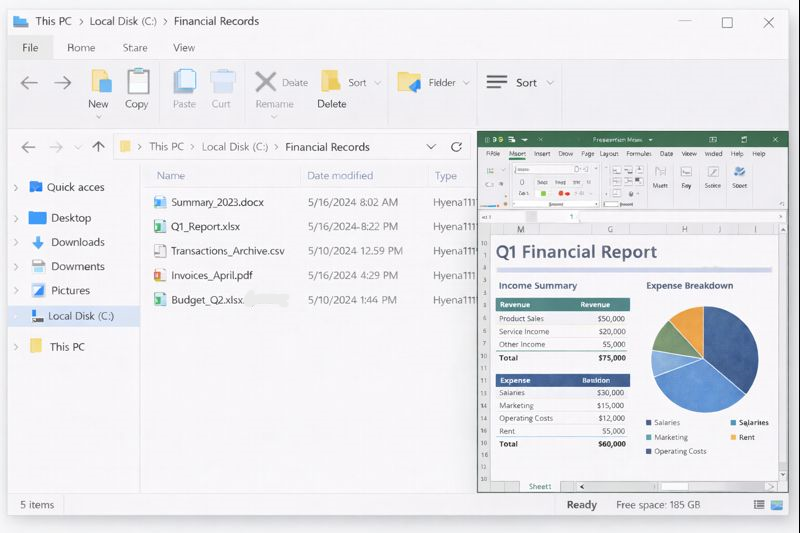The width and height of the screenshot is (800, 533).
Task: Open the address bar history dropdown
Action: click(431, 147)
